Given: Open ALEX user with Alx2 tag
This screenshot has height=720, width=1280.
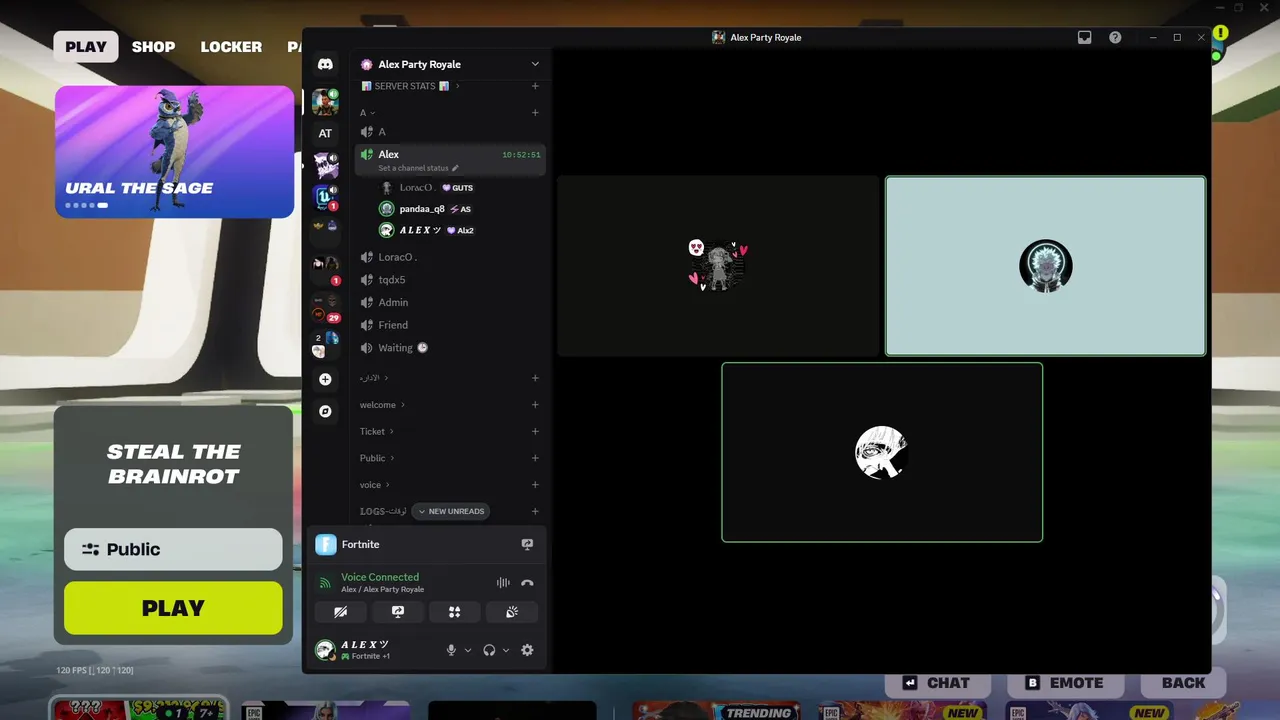Looking at the screenshot, I should 426,230.
